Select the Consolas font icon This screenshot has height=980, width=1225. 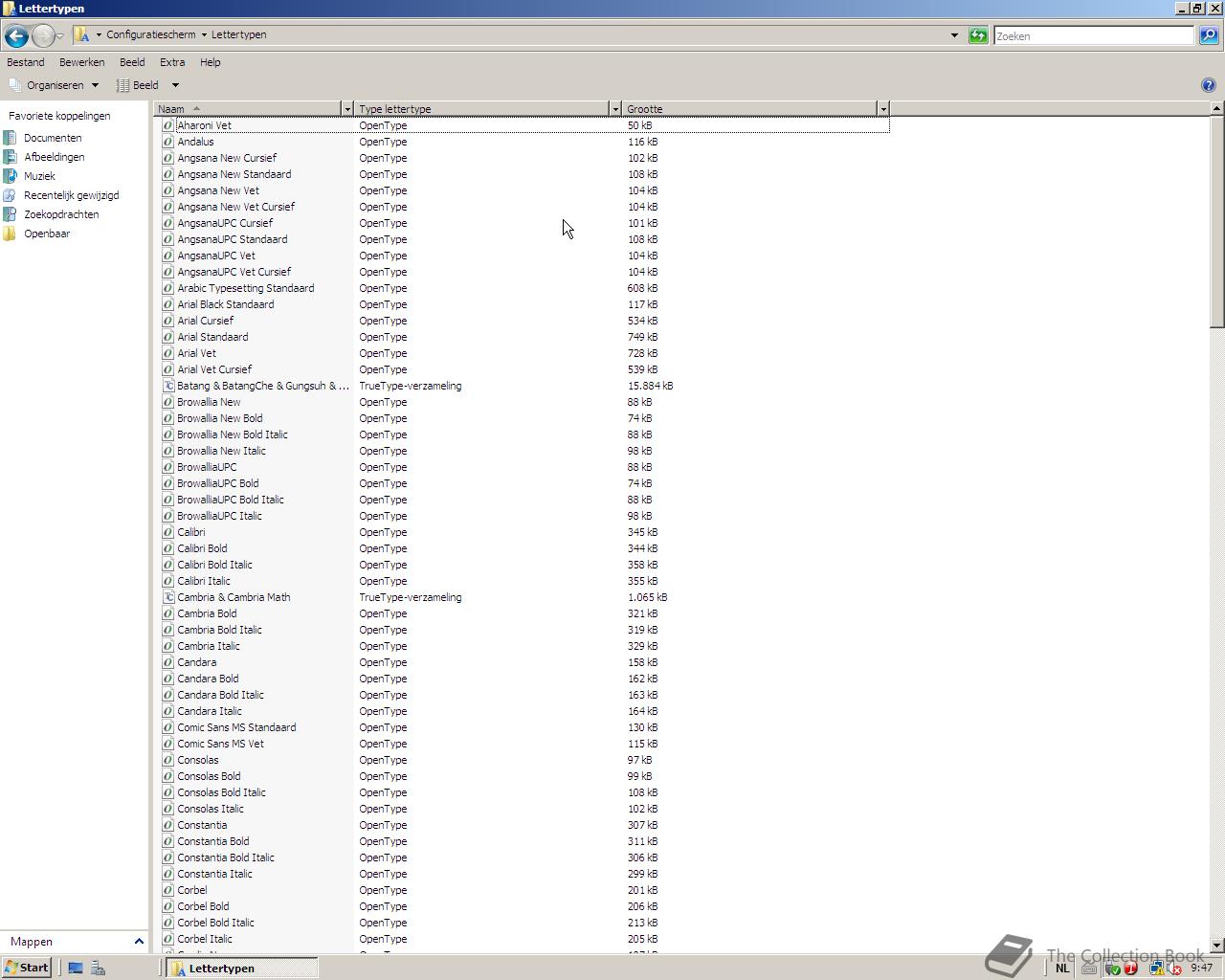168,760
